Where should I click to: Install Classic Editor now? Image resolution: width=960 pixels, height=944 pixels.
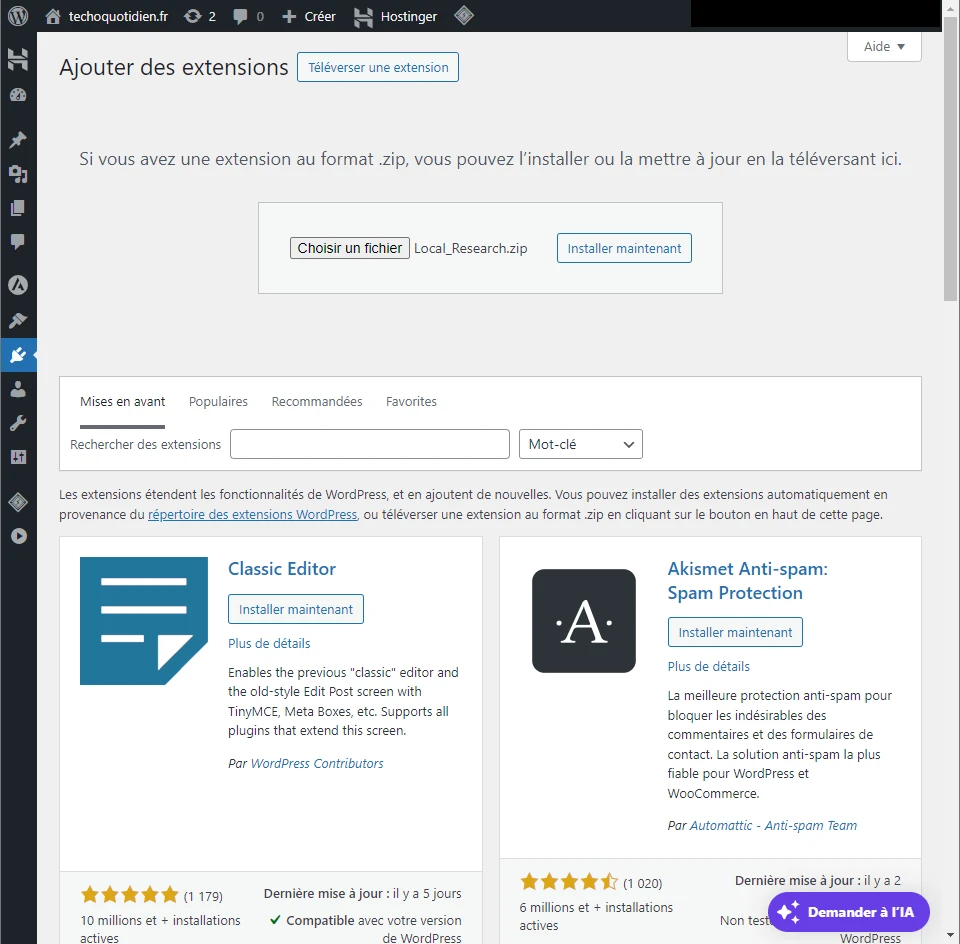296,609
